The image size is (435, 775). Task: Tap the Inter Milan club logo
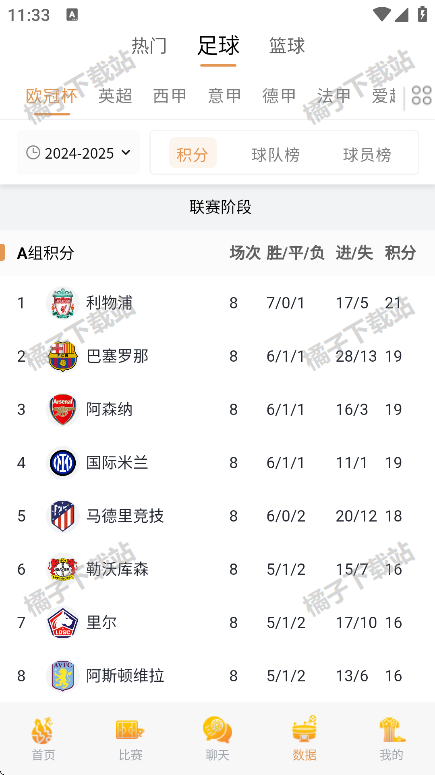click(x=63, y=463)
